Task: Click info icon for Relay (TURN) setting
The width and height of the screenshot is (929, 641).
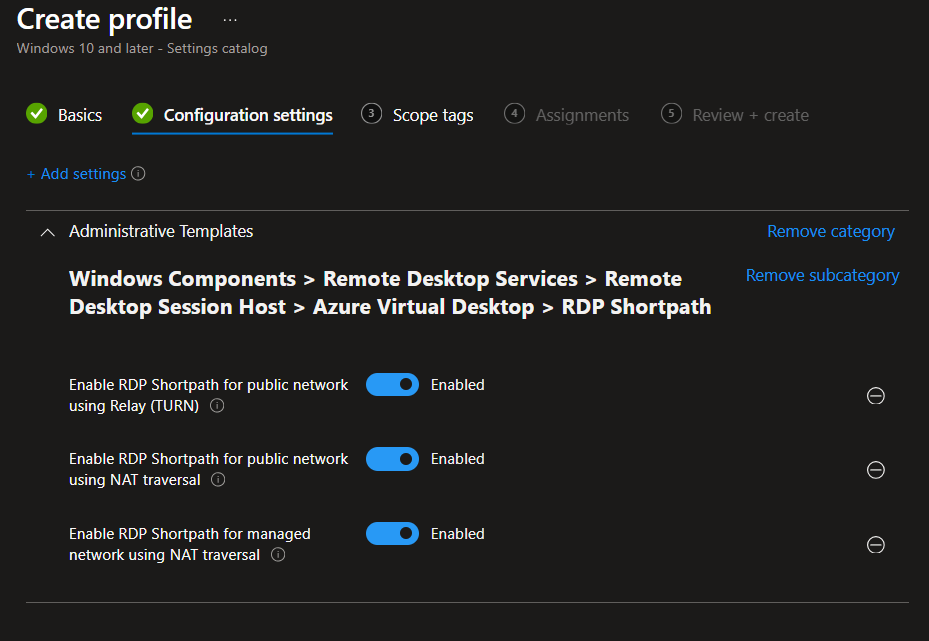Action: 217,406
